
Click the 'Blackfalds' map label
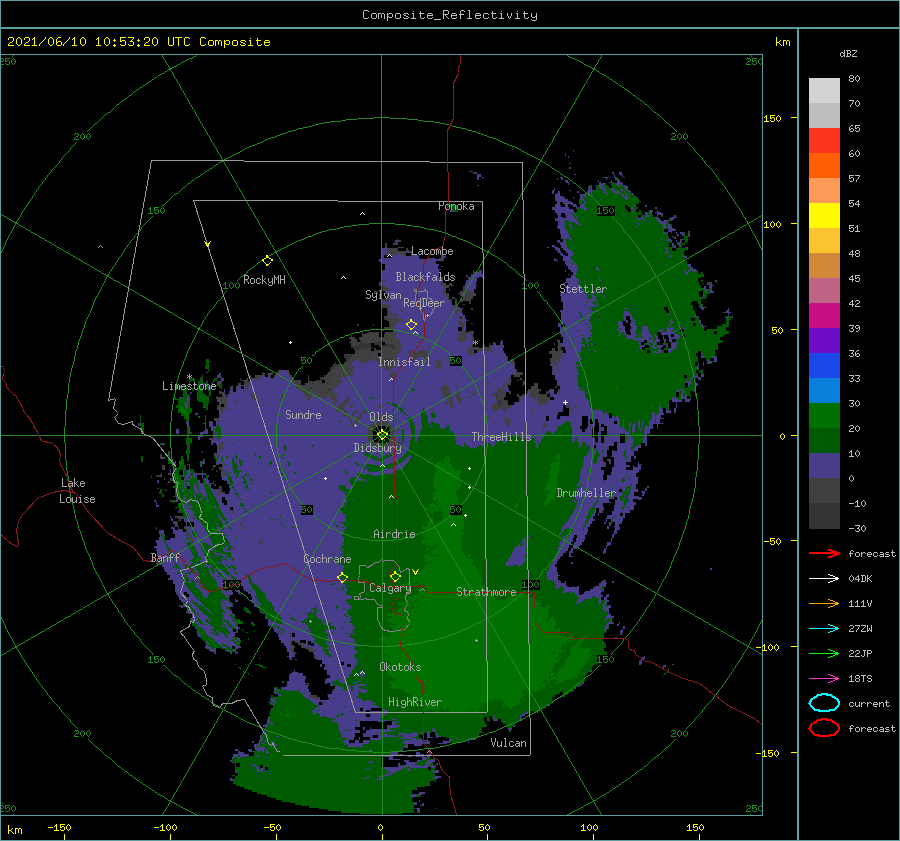(x=425, y=277)
